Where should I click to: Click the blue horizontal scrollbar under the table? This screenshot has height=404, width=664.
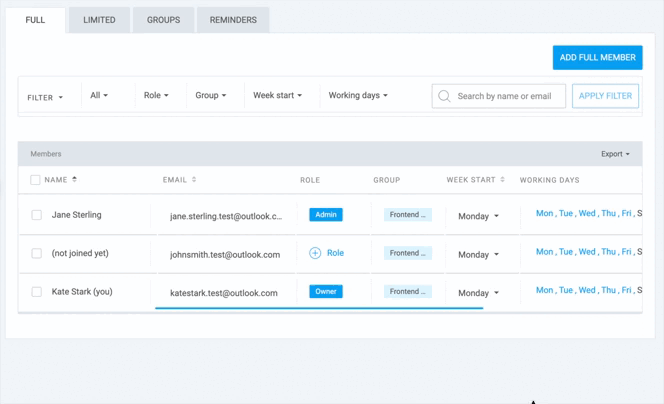tap(319, 308)
